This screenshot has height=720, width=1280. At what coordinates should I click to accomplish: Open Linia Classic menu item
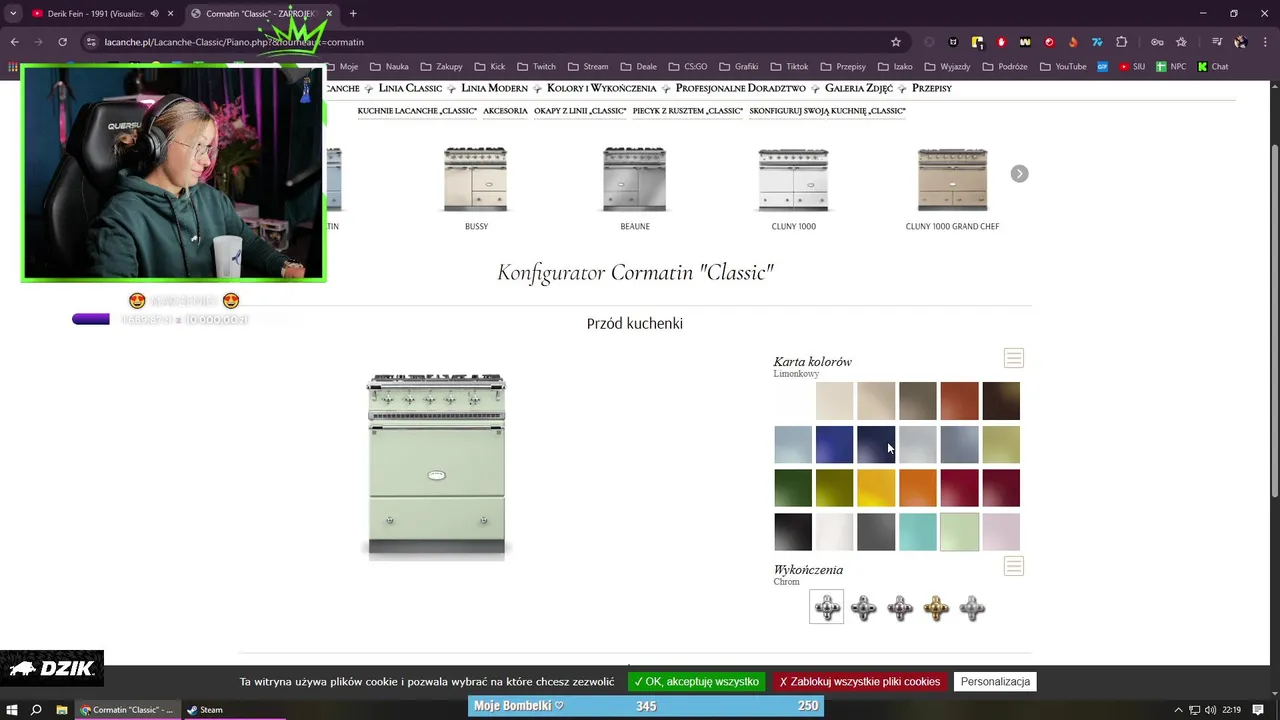point(410,88)
